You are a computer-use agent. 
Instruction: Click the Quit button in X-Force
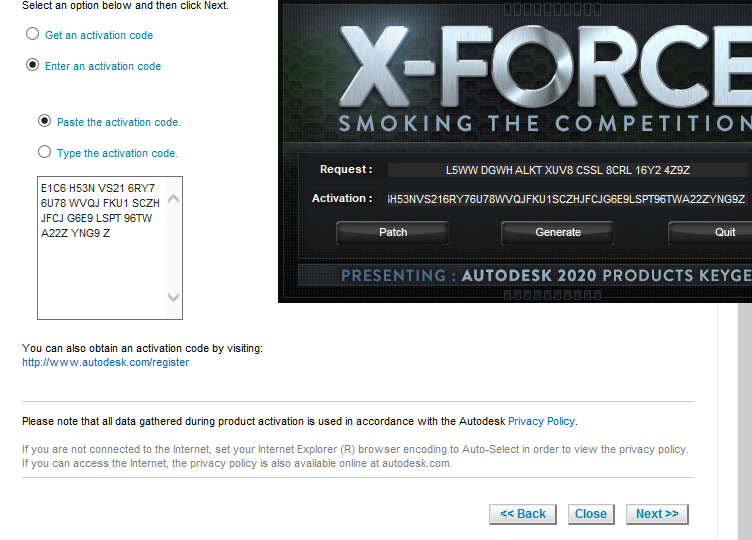pyautogui.click(x=710, y=233)
